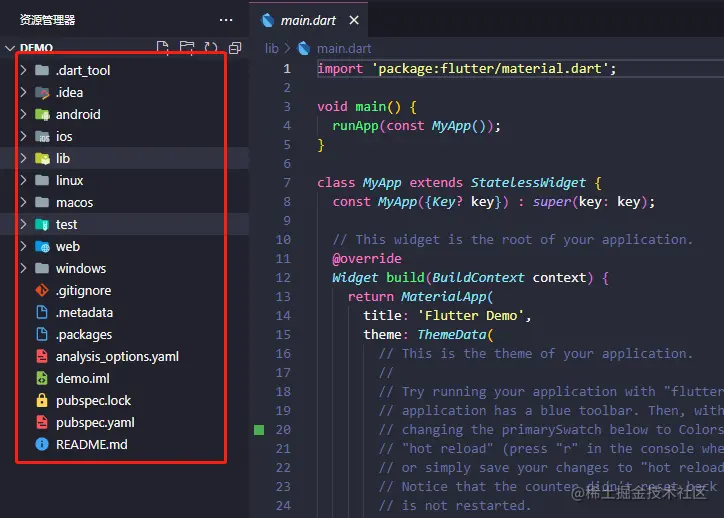The height and width of the screenshot is (518, 724).
Task: Click the .dart_tool folder icon
Action: coord(42,70)
